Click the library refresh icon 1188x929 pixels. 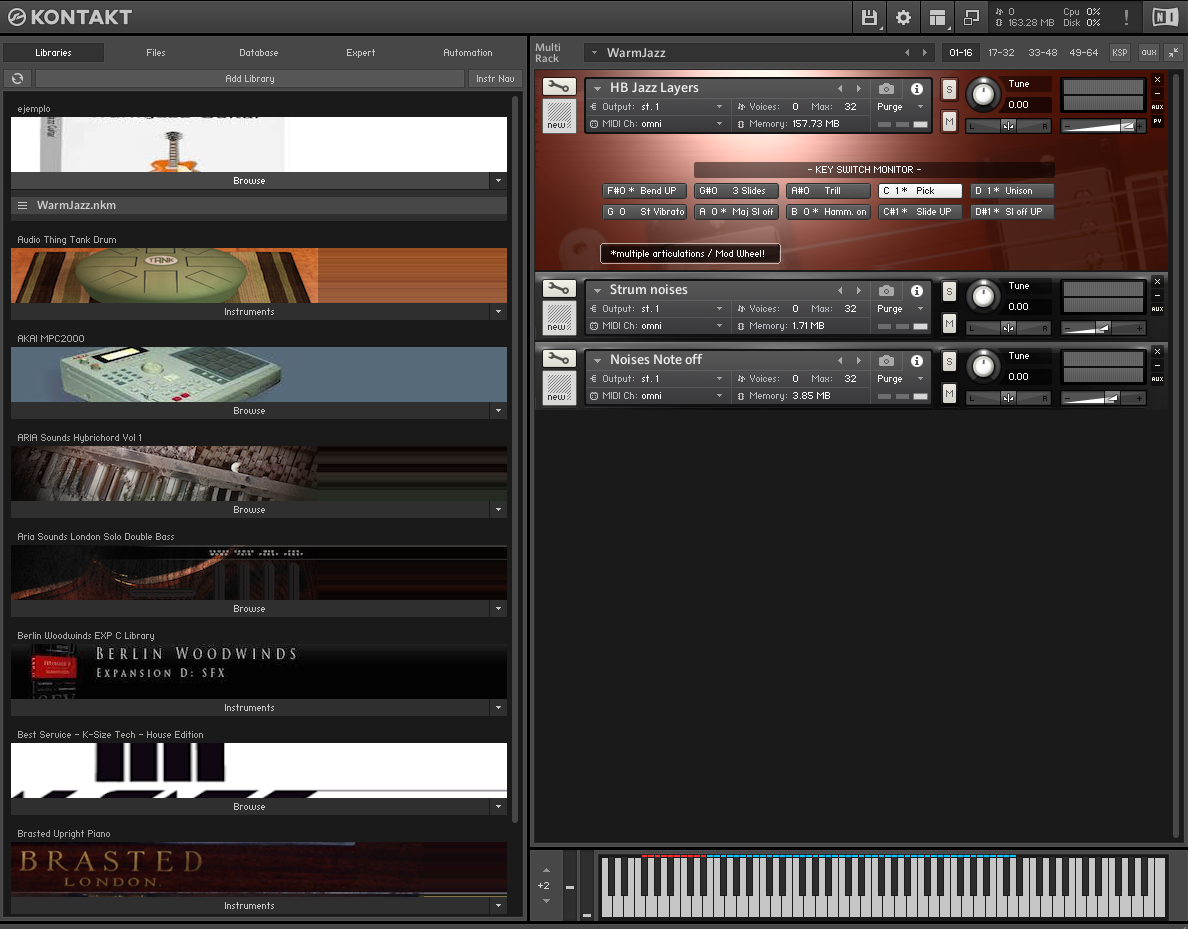coord(17,78)
